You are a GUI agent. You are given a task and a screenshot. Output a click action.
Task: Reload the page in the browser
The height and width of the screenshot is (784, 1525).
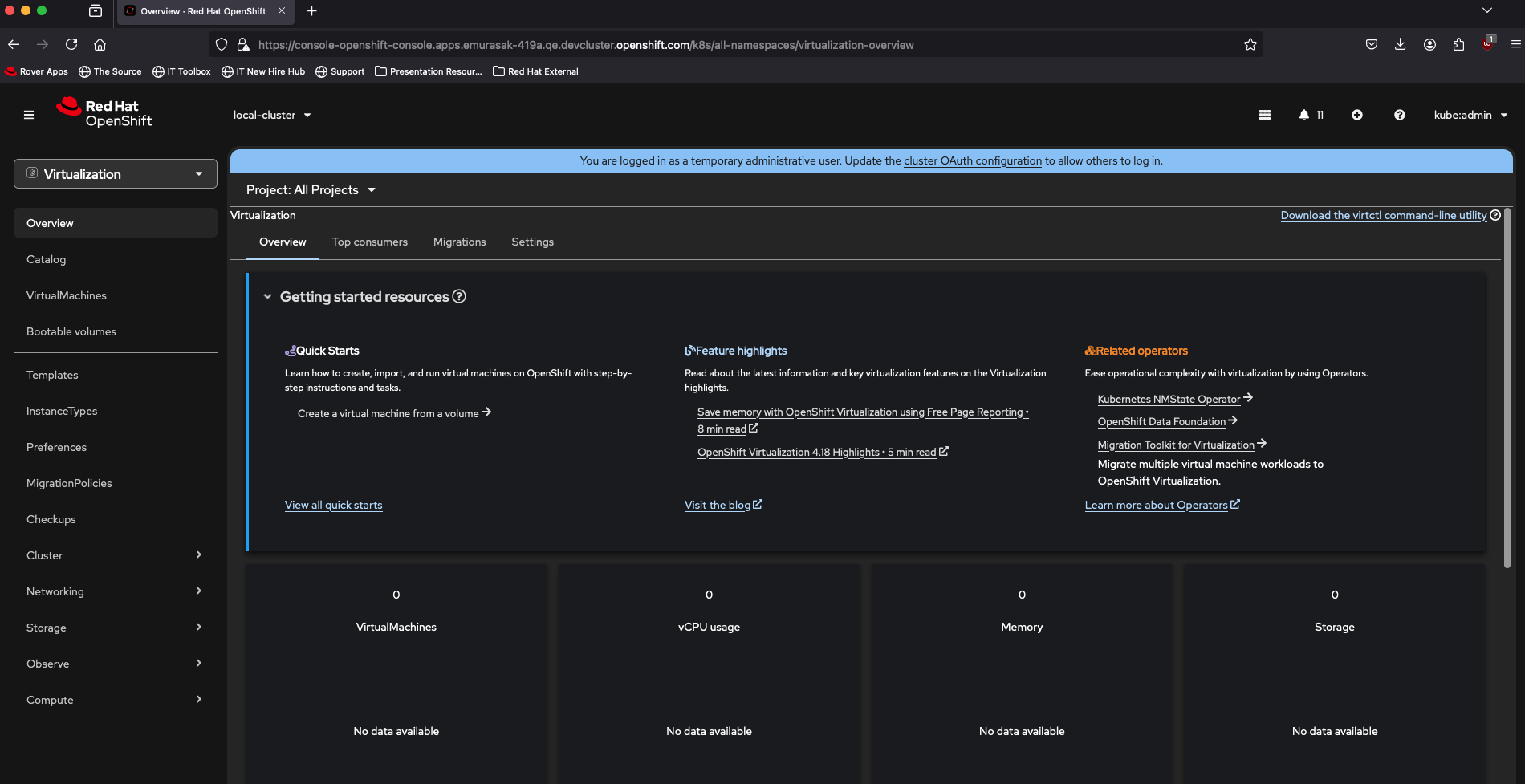(71, 45)
